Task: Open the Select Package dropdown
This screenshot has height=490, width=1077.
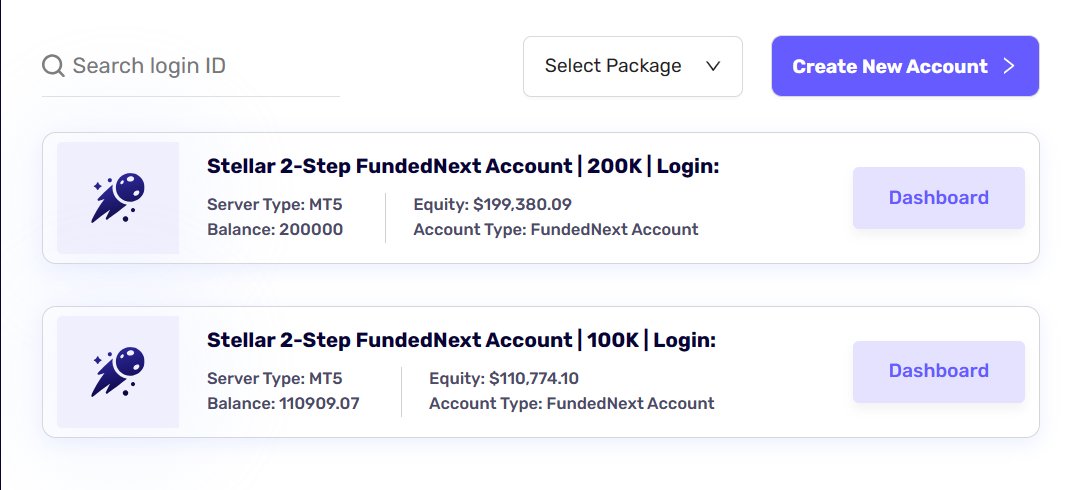Action: (632, 66)
